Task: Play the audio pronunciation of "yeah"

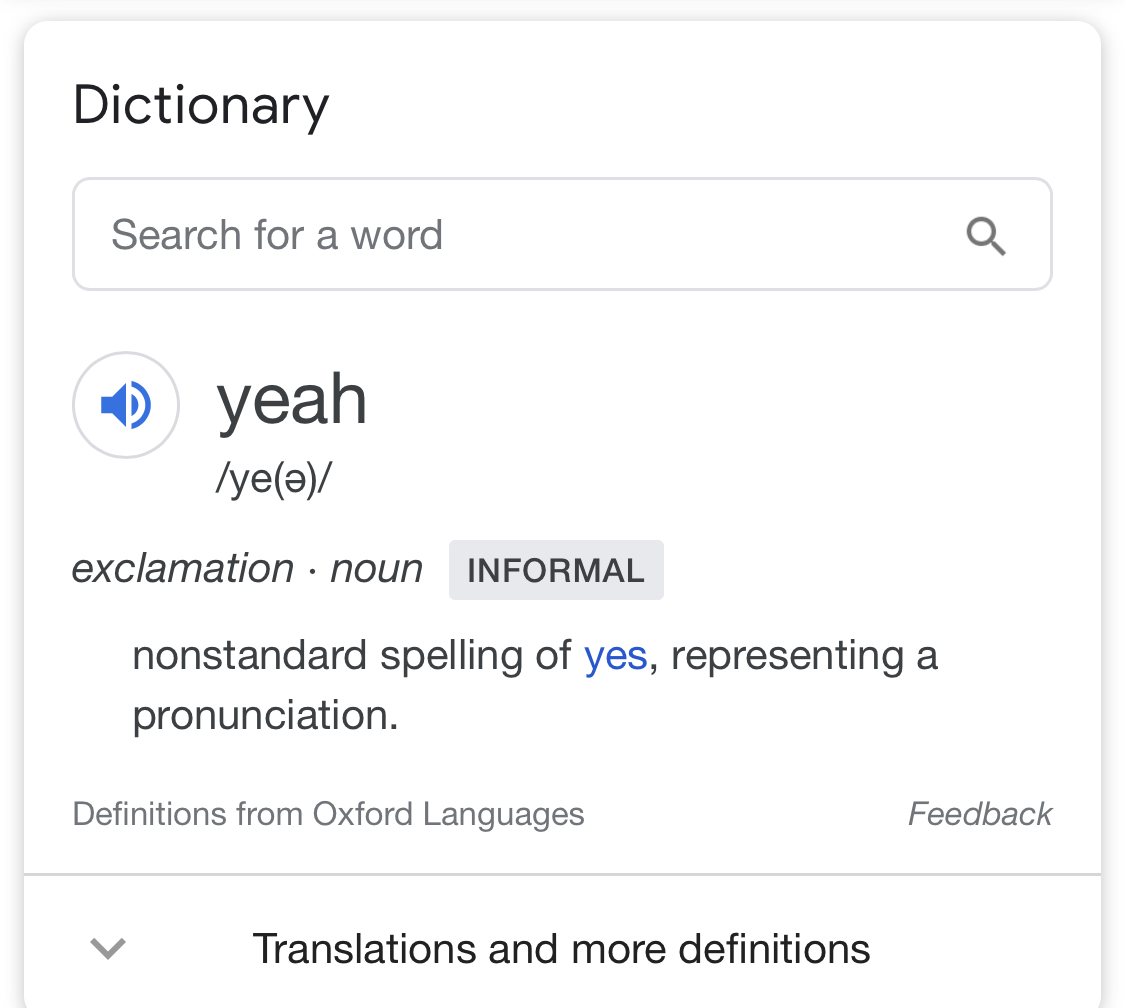Action: [126, 405]
